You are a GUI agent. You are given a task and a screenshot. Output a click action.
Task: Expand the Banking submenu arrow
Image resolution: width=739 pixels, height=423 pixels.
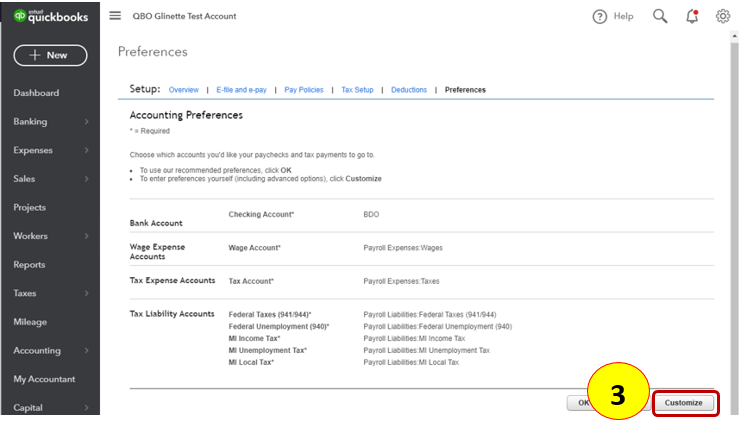[87, 122]
